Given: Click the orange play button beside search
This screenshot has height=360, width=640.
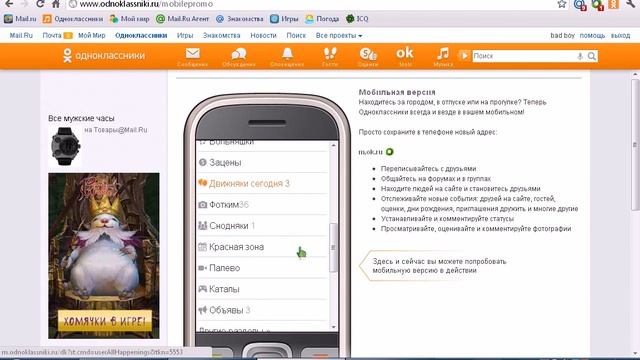Looking at the screenshot, I should tap(464, 56).
